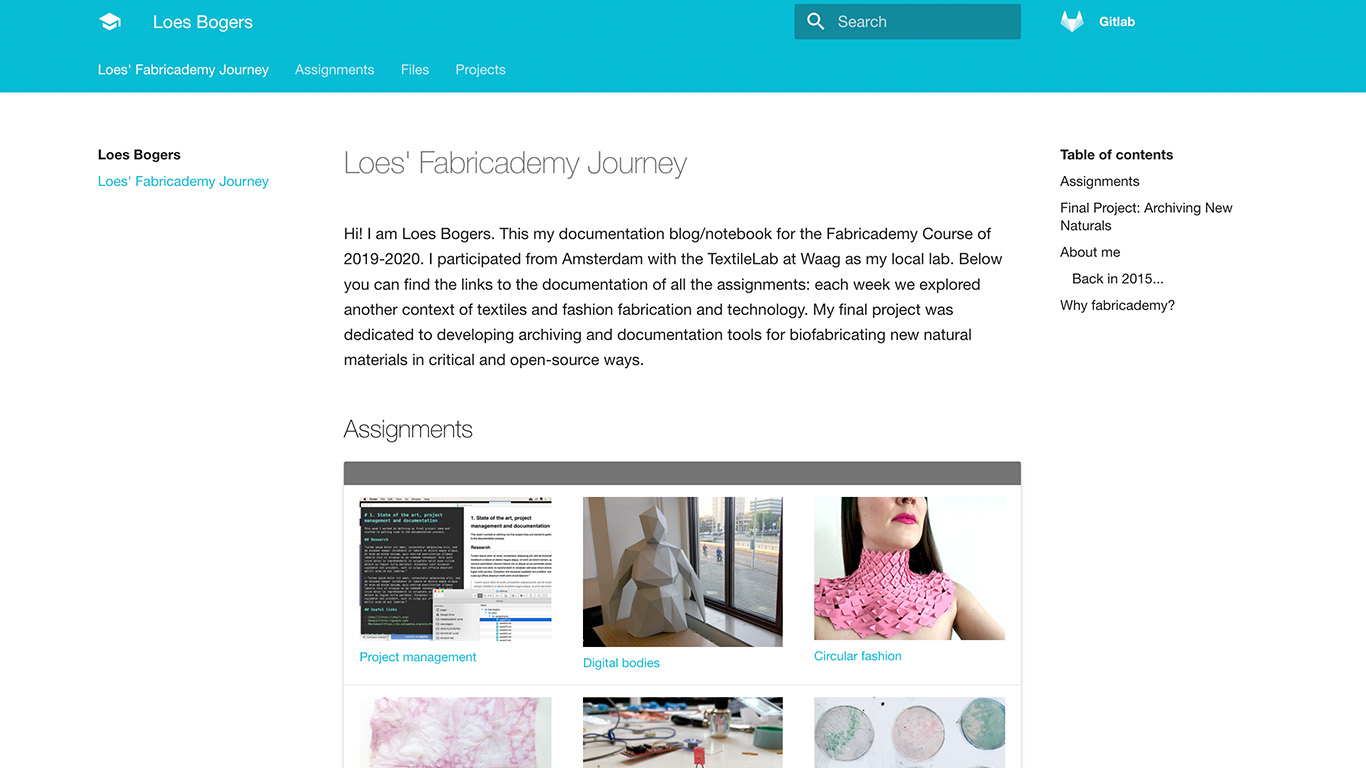Open the Gitlab repository link
Screen dimensions: 1366x768
(1117, 22)
